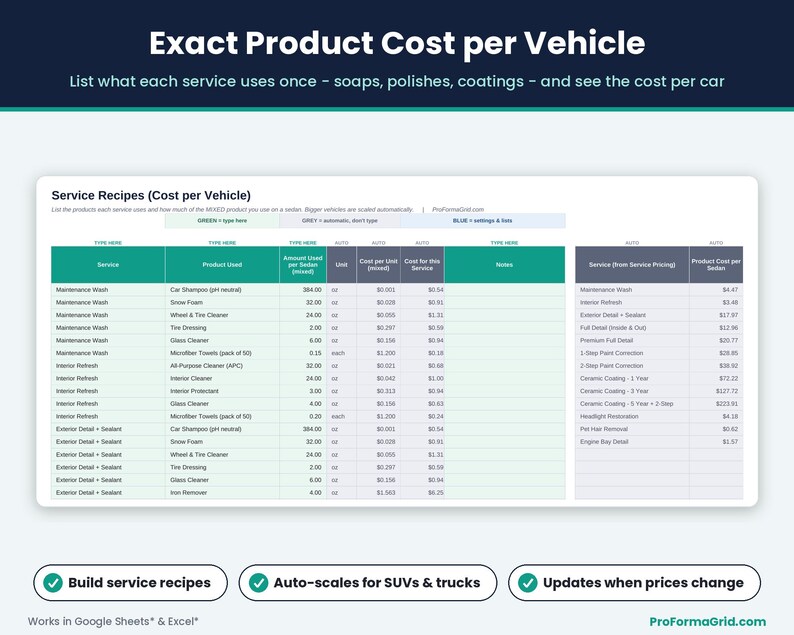
Task: Click the $0.021 cost per unit cell
Action: click(x=378, y=366)
